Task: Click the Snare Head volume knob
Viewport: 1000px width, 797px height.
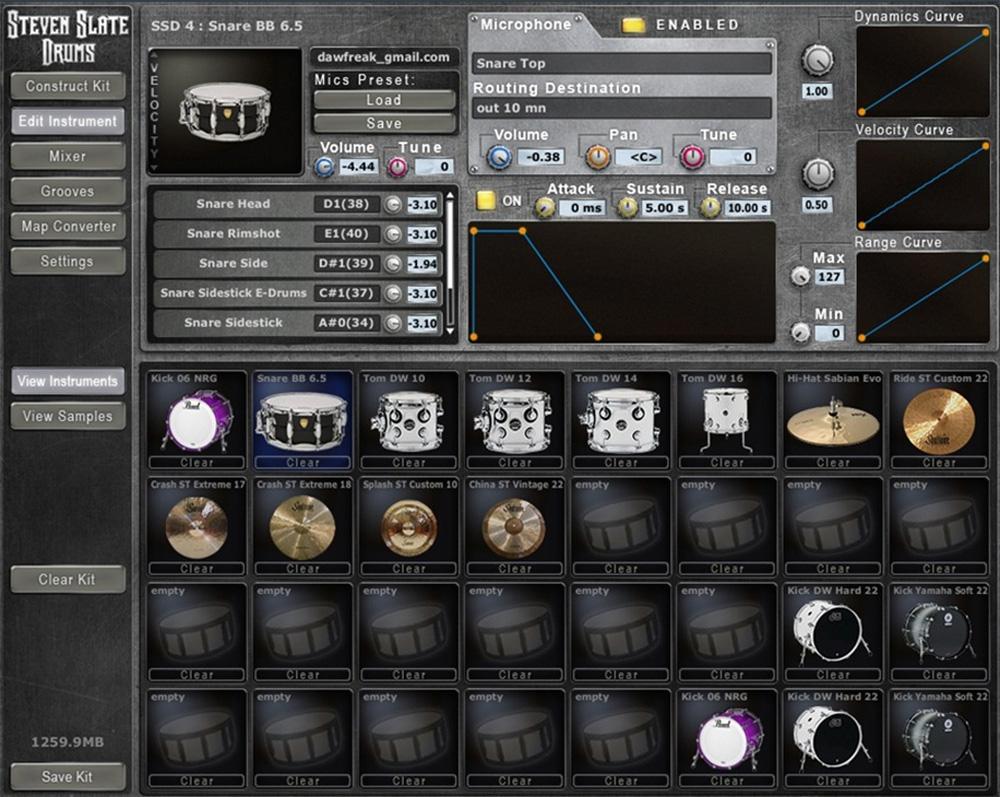Action: 393,204
